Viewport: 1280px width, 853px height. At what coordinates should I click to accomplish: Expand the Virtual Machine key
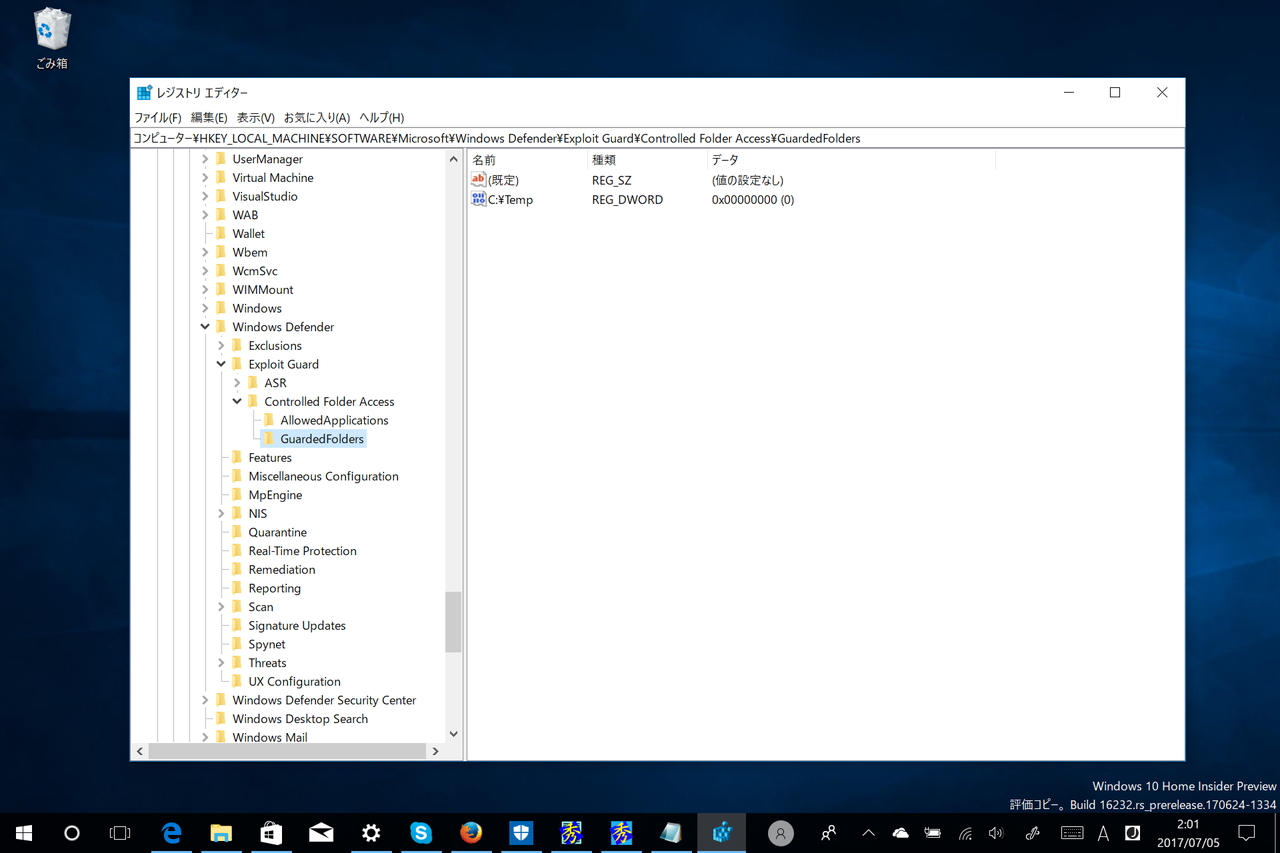(x=205, y=177)
